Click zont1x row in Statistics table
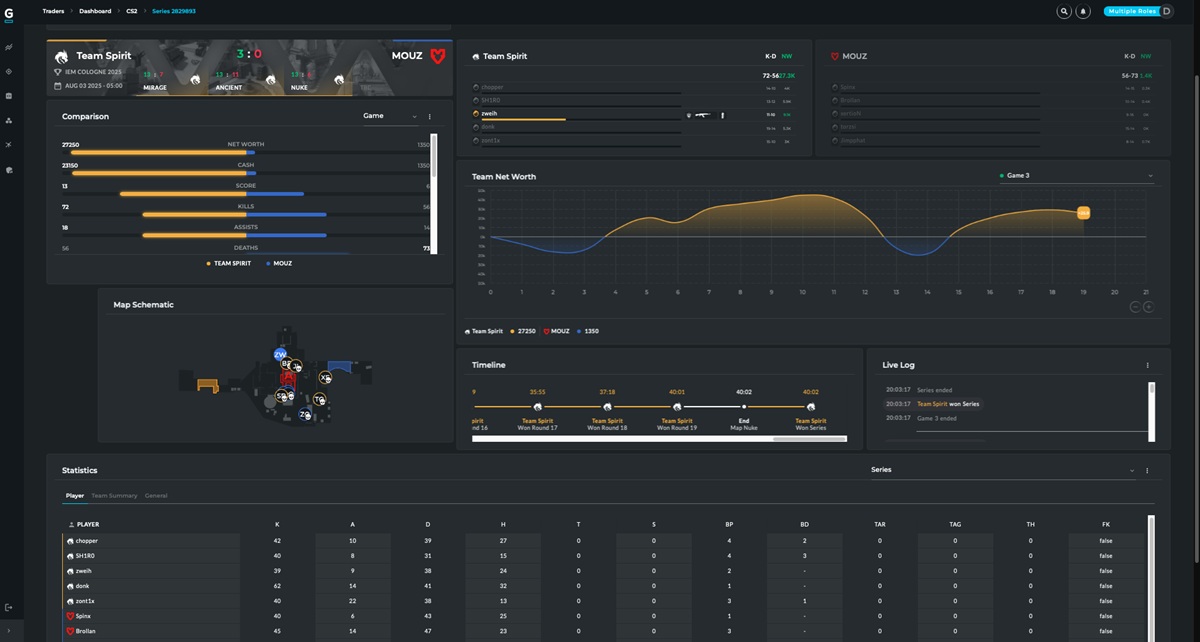Image resolution: width=1200 pixels, height=642 pixels. click(604, 601)
